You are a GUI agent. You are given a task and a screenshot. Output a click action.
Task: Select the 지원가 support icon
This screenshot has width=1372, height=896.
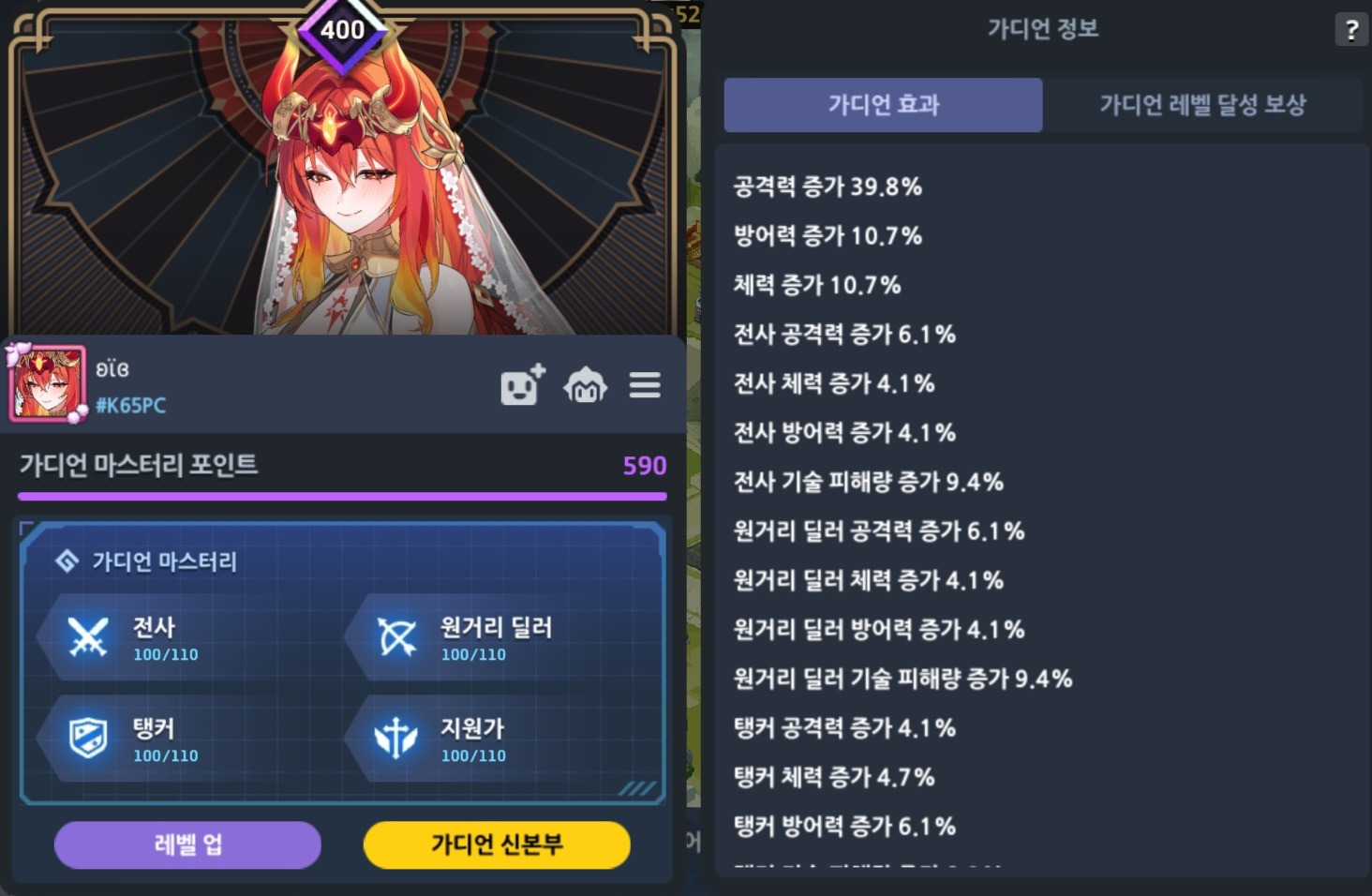[x=396, y=739]
